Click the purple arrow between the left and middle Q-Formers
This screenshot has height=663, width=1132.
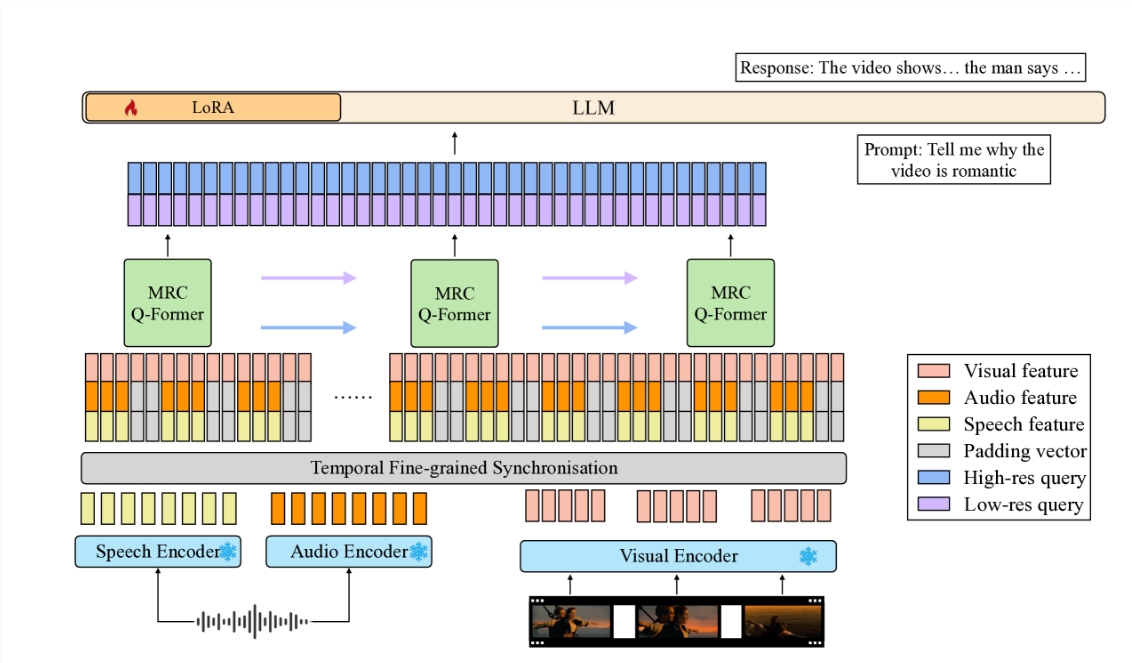[x=308, y=278]
